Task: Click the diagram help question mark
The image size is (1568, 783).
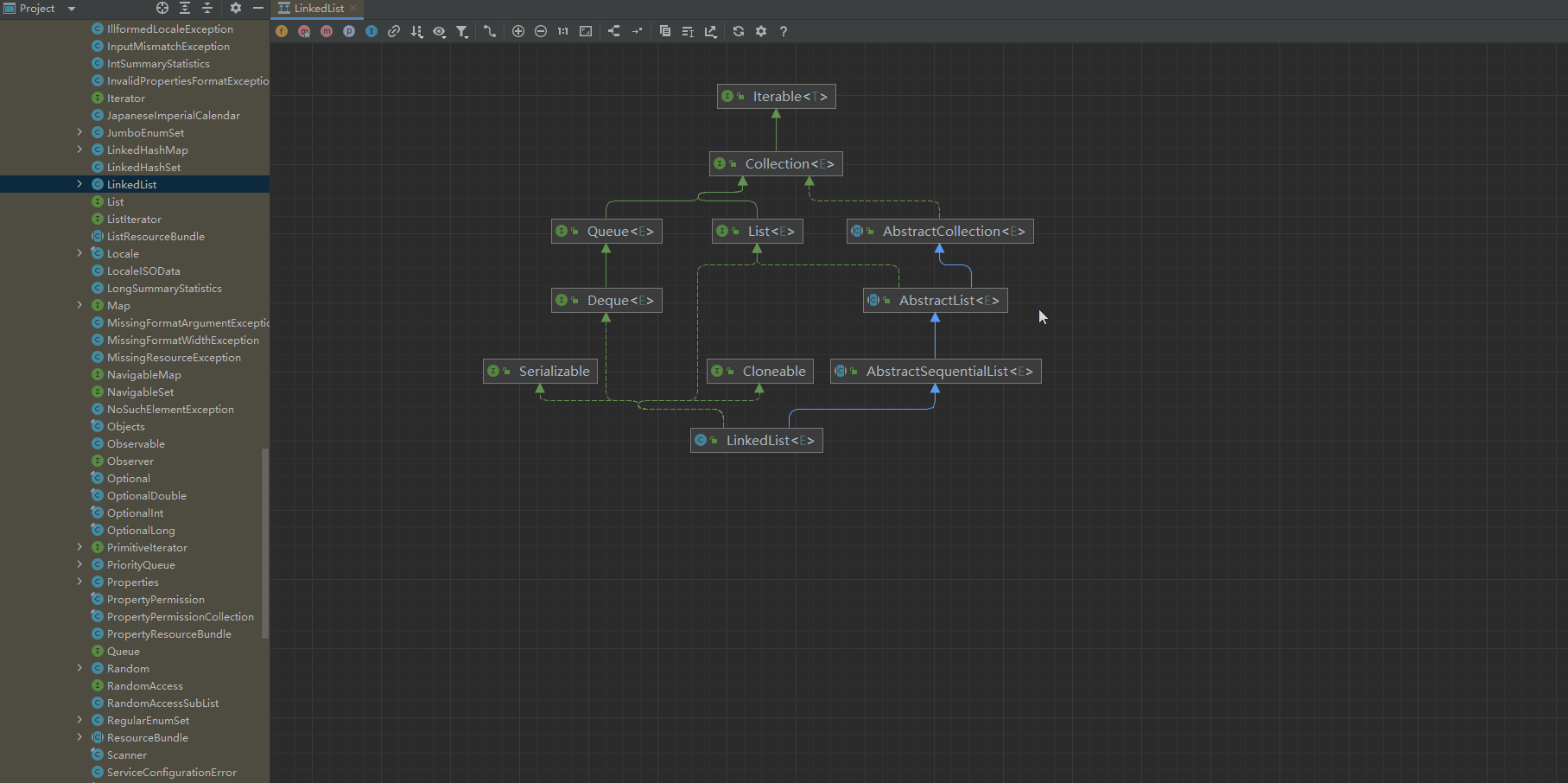Action: 784,31
